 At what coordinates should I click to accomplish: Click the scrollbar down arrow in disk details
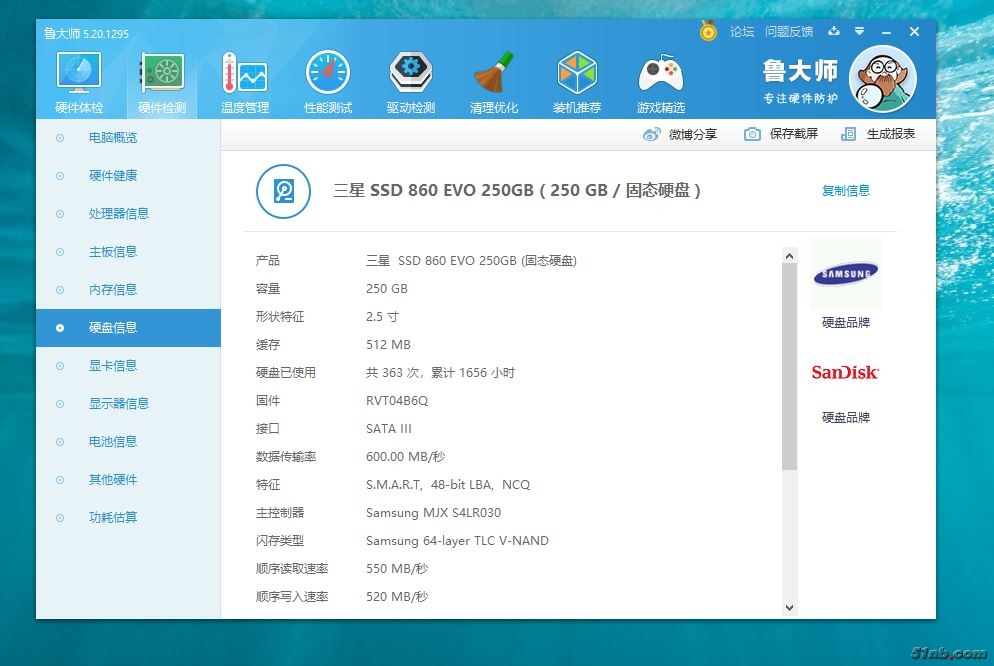point(789,607)
